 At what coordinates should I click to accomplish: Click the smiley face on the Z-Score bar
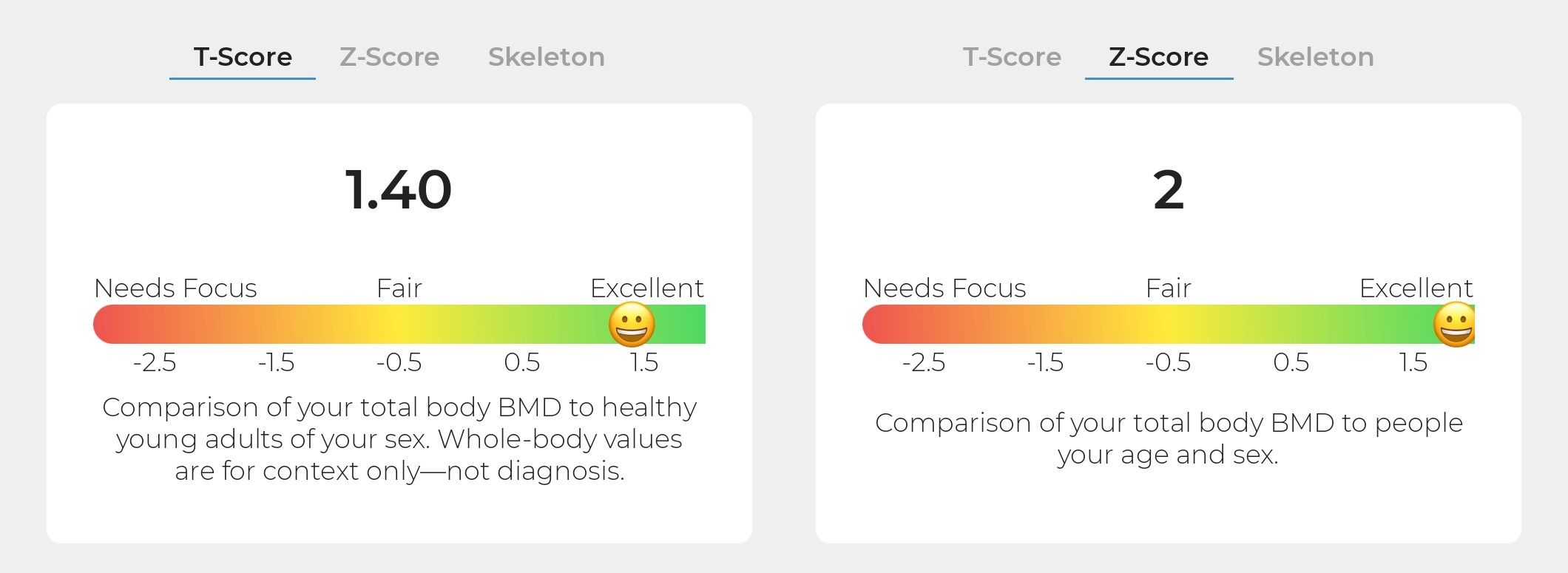coord(1454,325)
